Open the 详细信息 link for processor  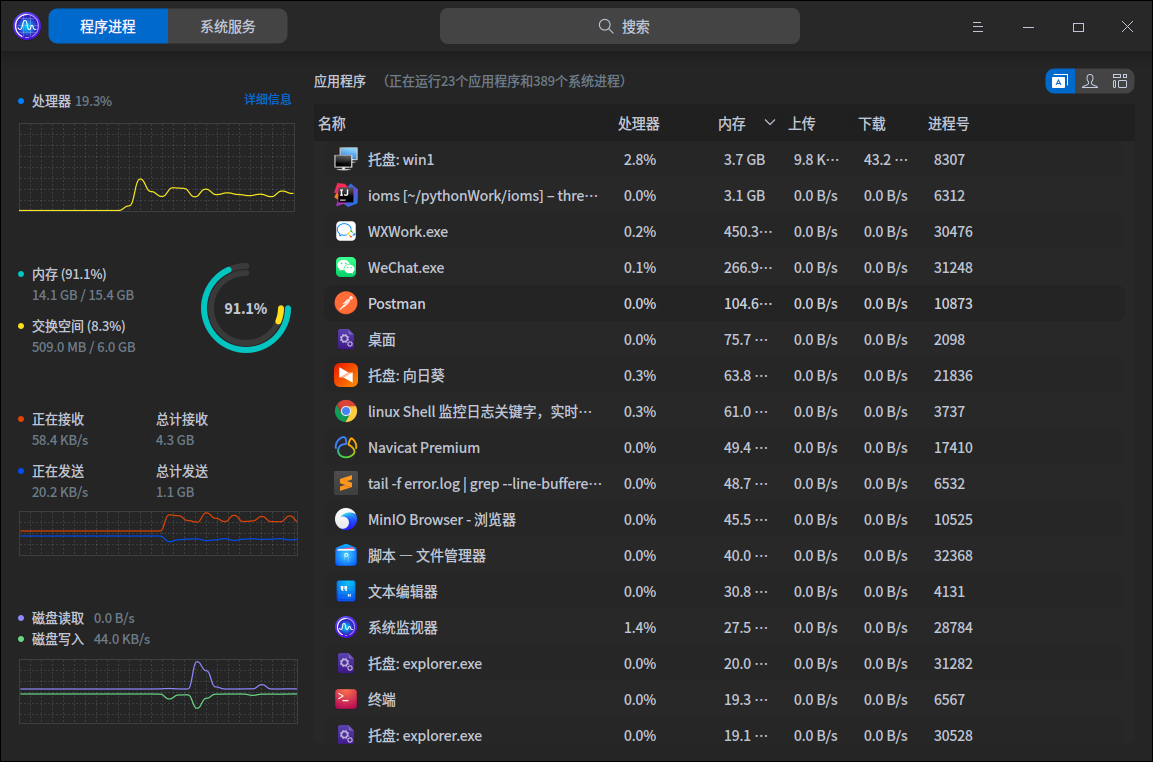[x=268, y=99]
